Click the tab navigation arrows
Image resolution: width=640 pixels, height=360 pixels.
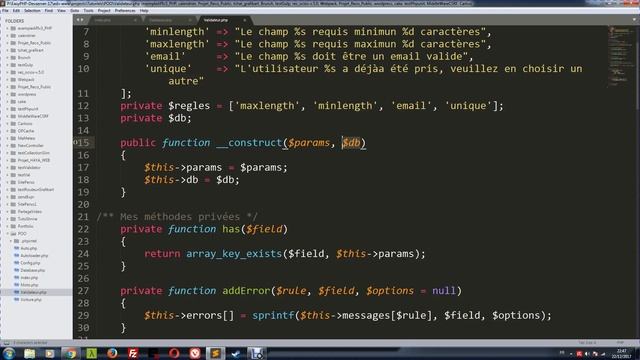coord(80,20)
